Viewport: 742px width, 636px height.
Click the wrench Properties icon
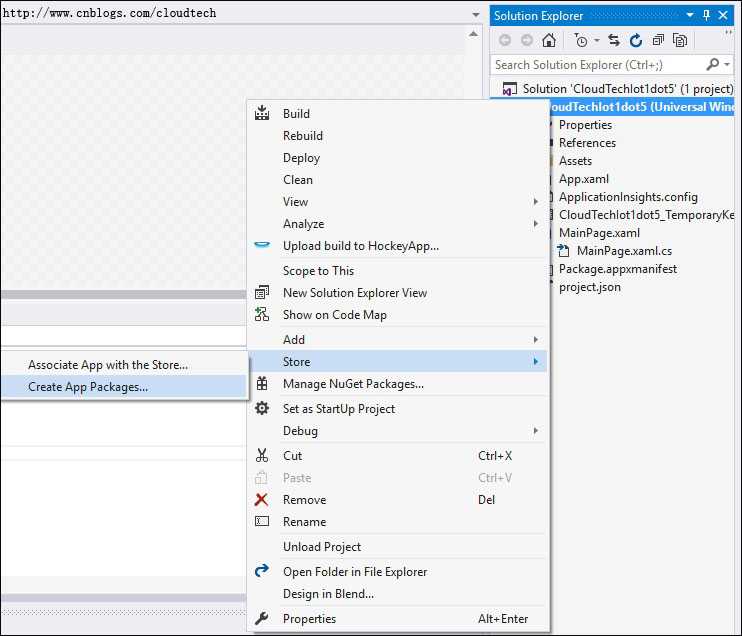click(262, 618)
